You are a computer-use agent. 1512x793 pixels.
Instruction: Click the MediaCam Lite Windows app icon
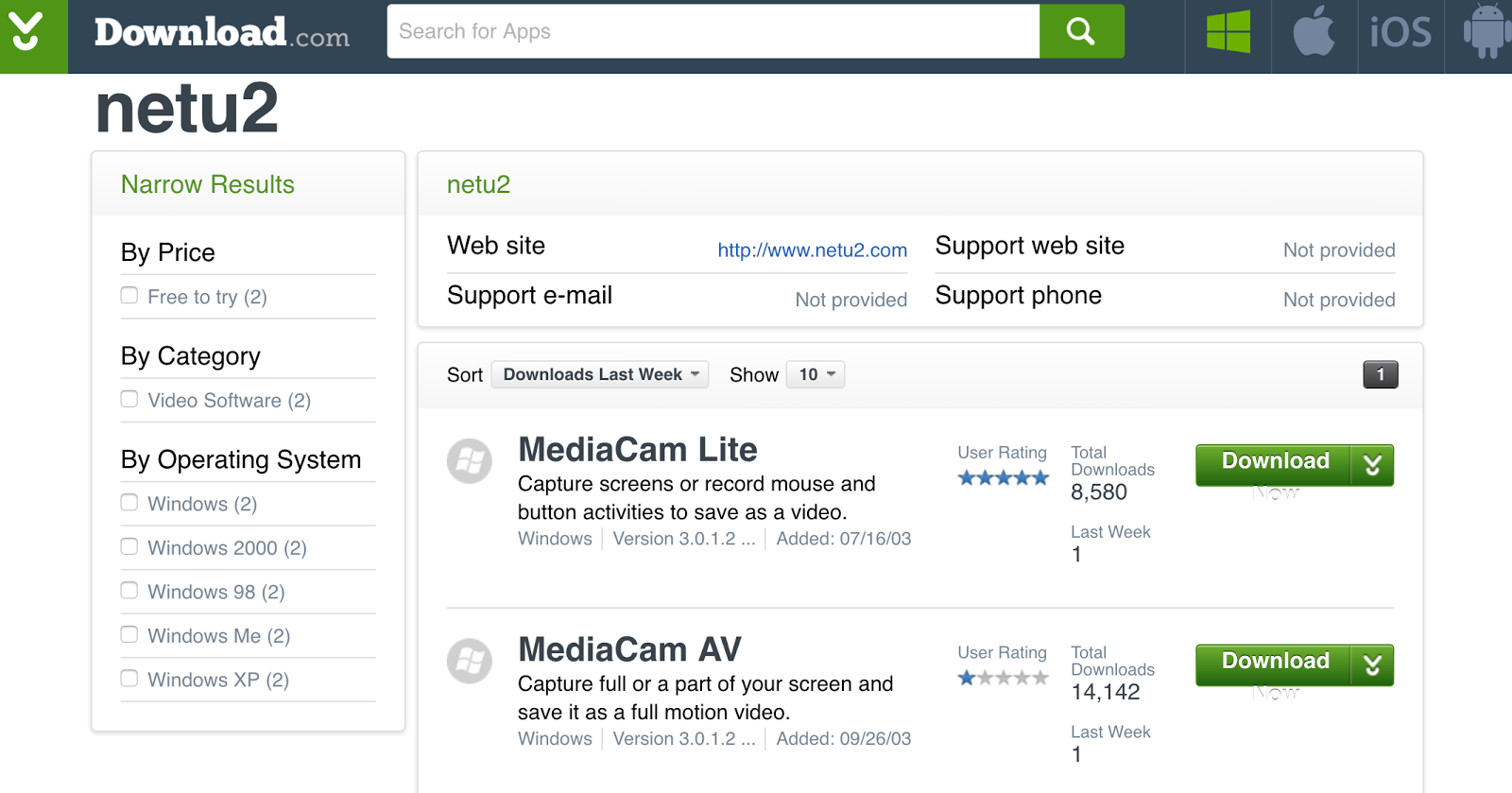[470, 461]
